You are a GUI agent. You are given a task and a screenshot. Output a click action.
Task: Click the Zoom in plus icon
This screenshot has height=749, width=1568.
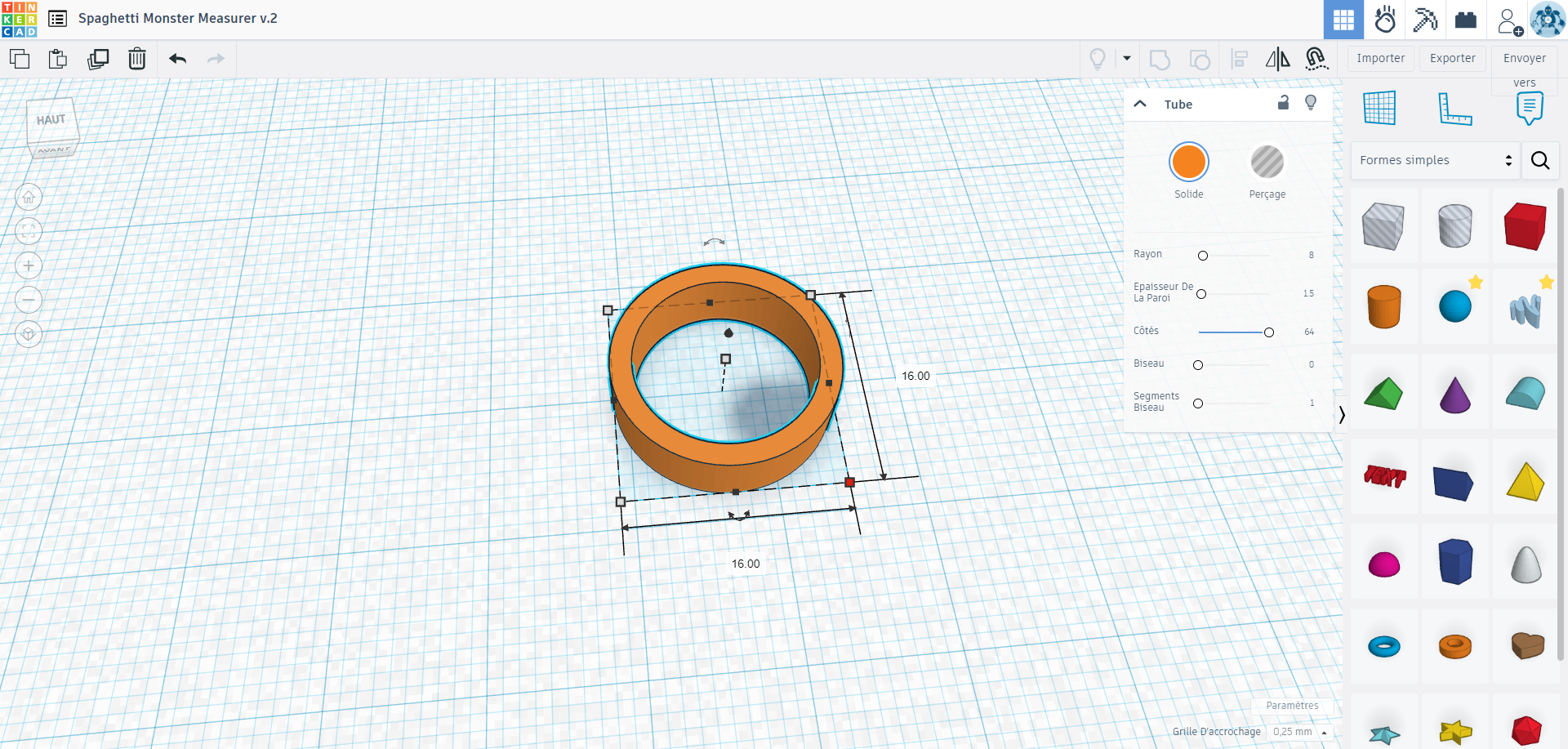[29, 265]
